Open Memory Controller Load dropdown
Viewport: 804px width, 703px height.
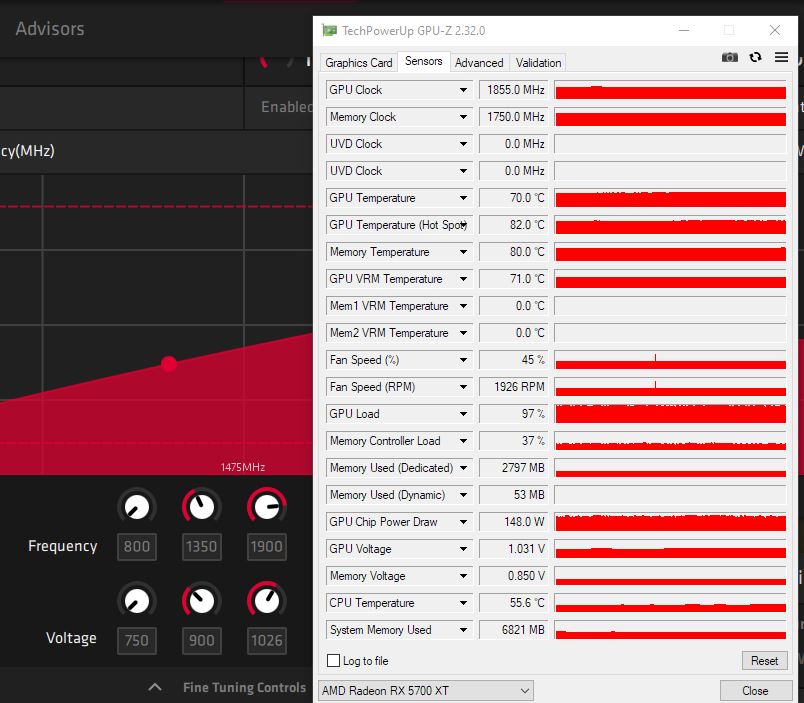click(x=463, y=441)
